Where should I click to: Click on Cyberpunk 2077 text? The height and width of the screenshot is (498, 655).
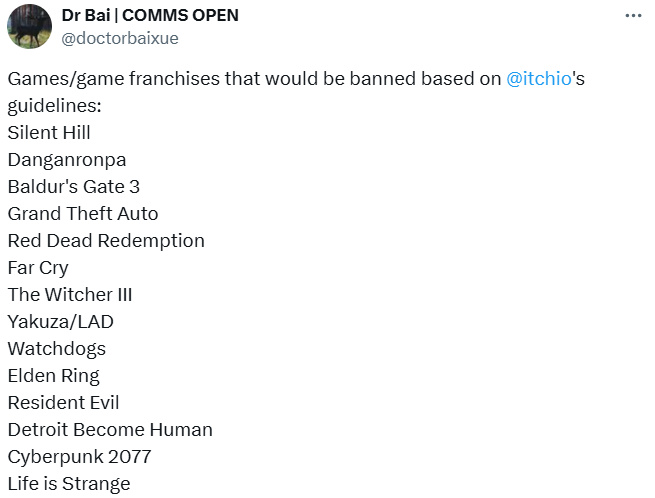(x=81, y=457)
